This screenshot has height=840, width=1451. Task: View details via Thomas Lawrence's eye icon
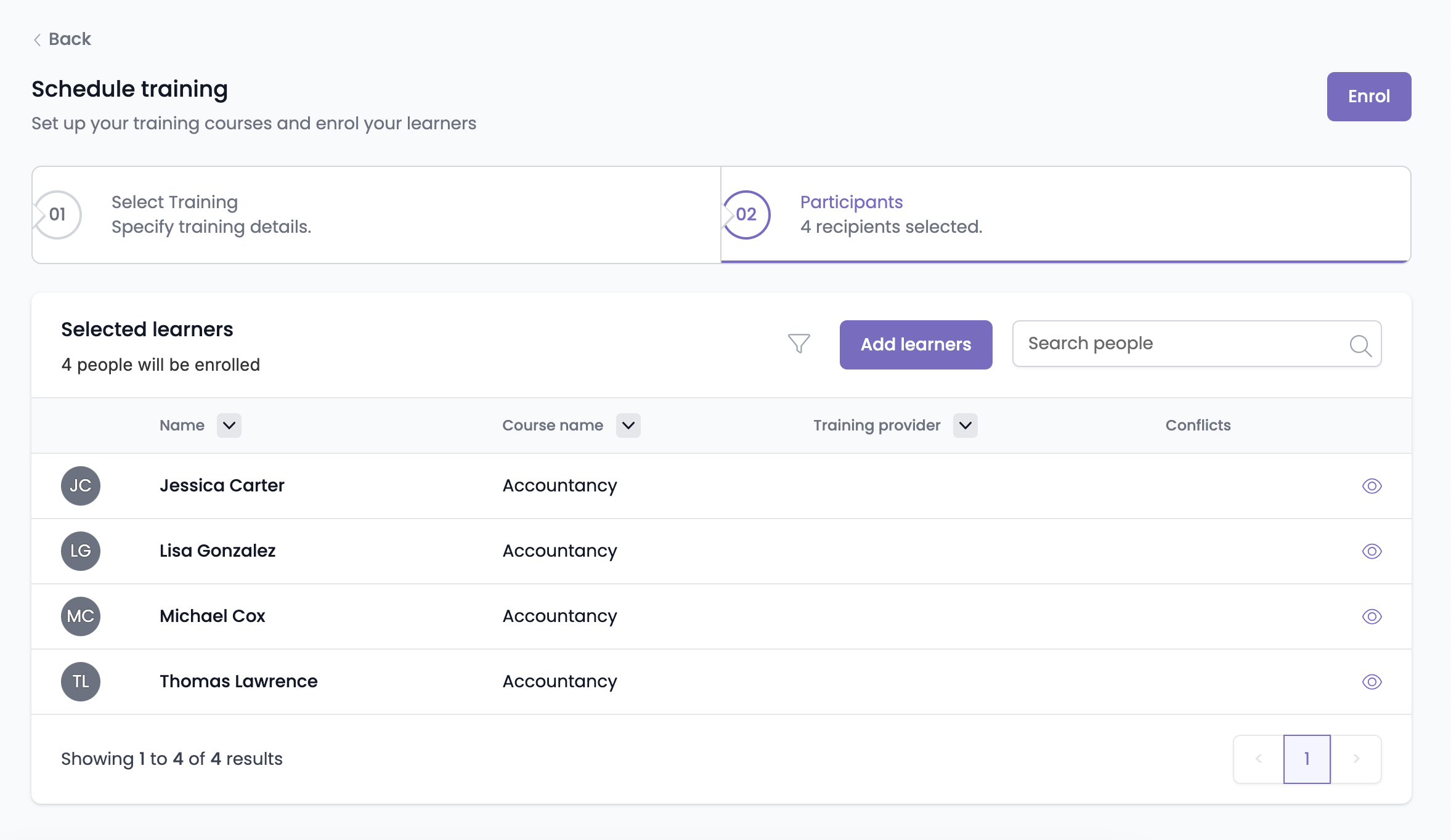coord(1372,682)
